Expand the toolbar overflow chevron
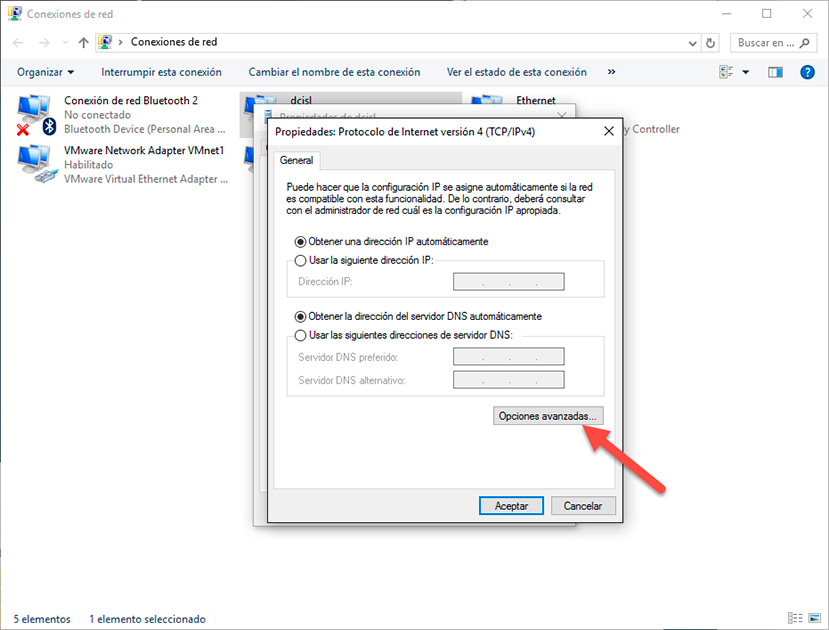The image size is (829, 630). click(x=611, y=72)
